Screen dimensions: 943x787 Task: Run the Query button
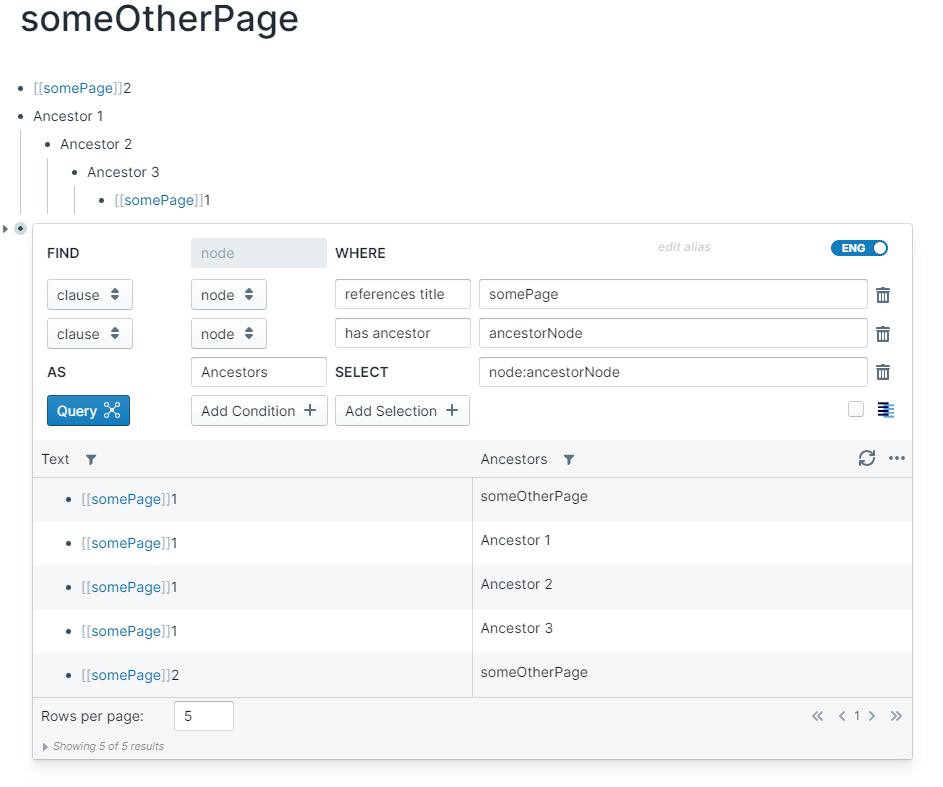[88, 411]
